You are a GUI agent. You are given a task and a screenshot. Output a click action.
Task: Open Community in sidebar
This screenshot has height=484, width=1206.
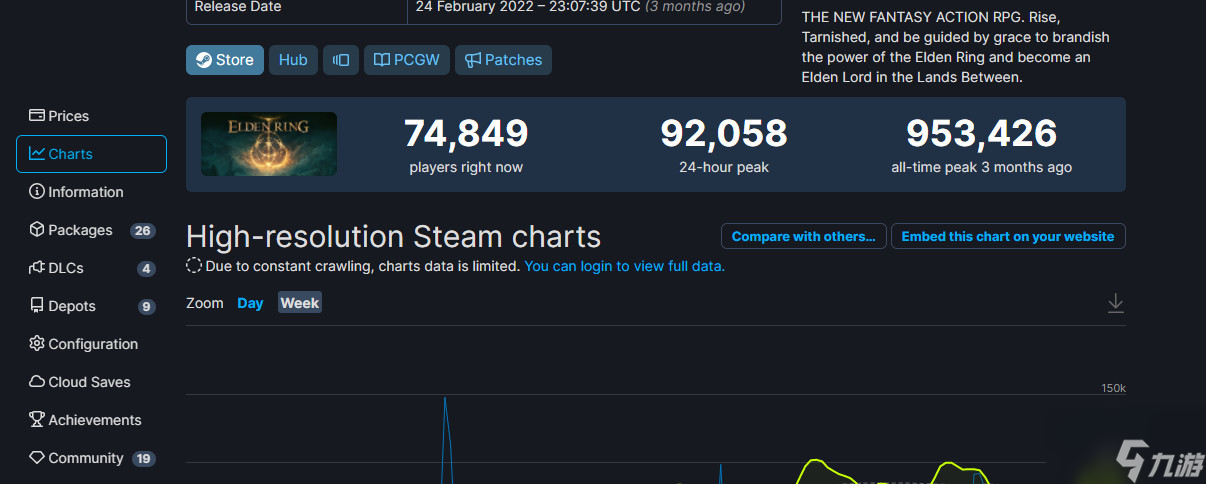coord(91,458)
